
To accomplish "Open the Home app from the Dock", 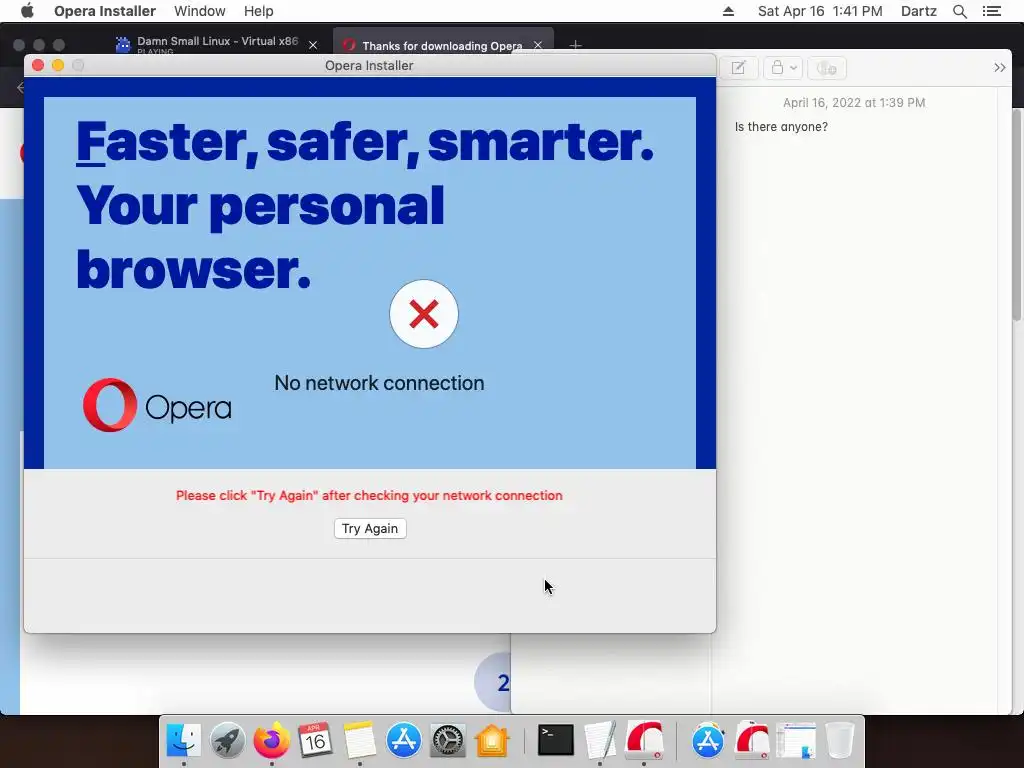I will 492,740.
